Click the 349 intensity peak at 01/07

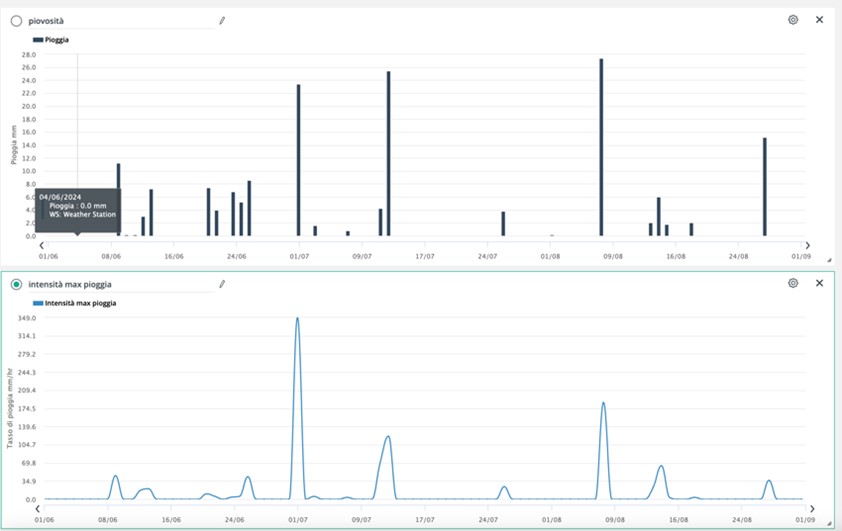[297, 318]
